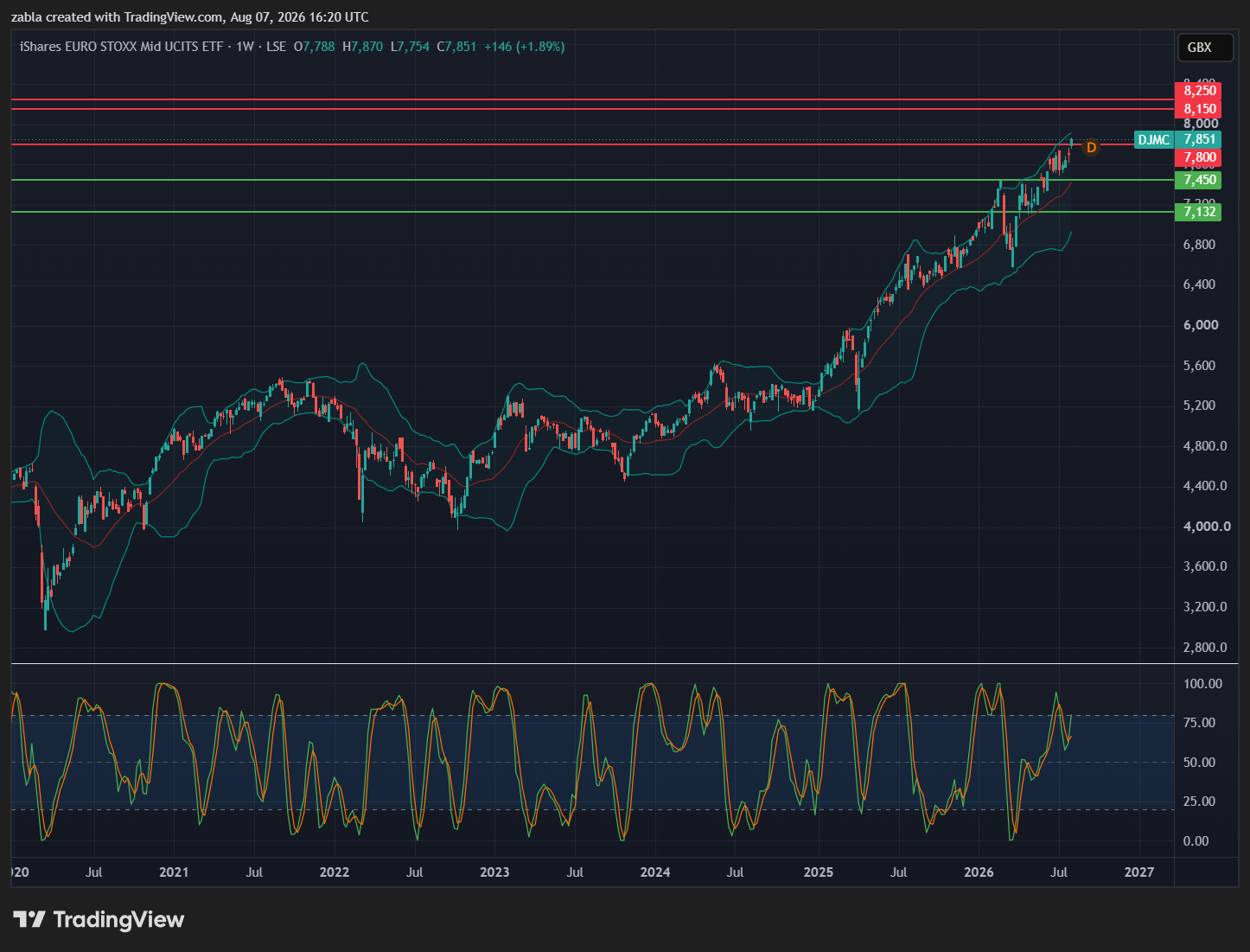
Task: Click the +146 (+1.89%) change value
Action: click(x=524, y=47)
